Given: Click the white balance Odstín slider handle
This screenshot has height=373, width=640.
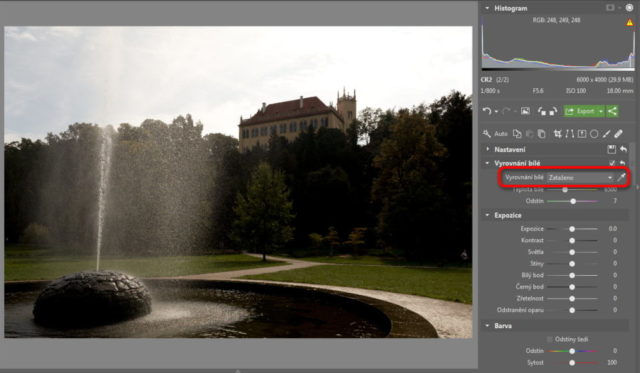Looking at the screenshot, I should pyautogui.click(x=573, y=201).
